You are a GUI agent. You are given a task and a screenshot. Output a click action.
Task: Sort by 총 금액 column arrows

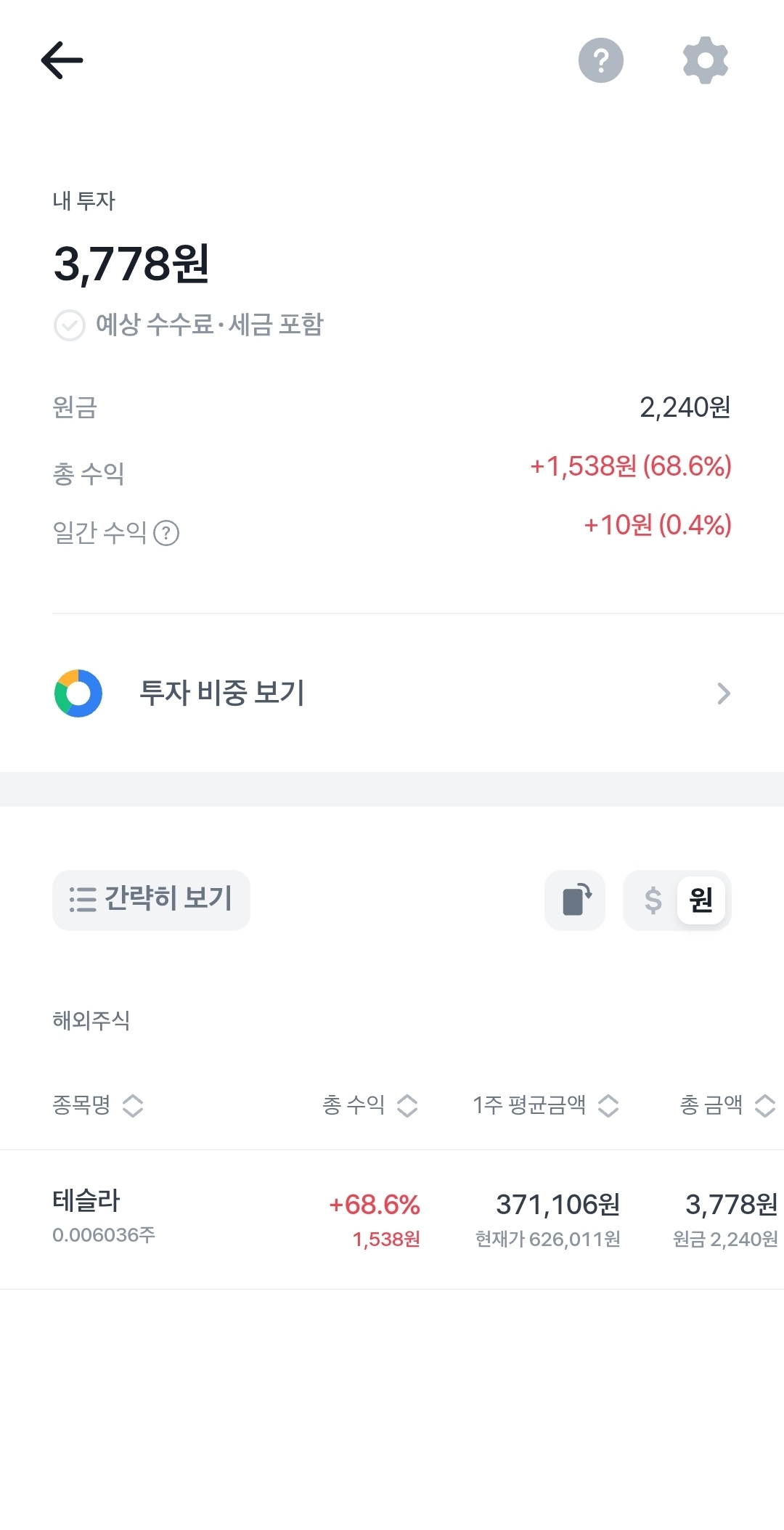click(x=764, y=1106)
